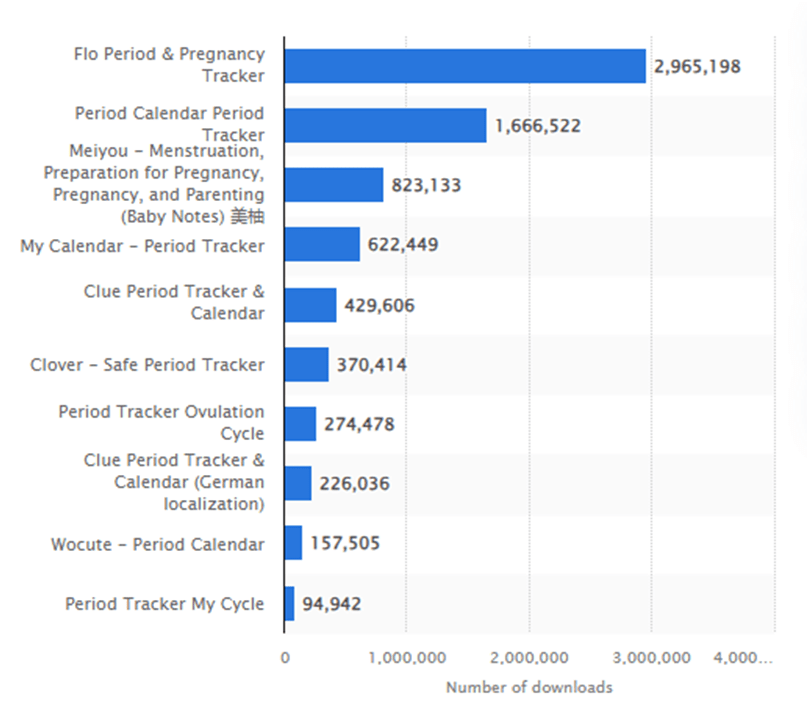This screenshot has width=809, height=715.
Task: Click the "Clover – Safe Period Tracker" label text
Action: point(147,365)
